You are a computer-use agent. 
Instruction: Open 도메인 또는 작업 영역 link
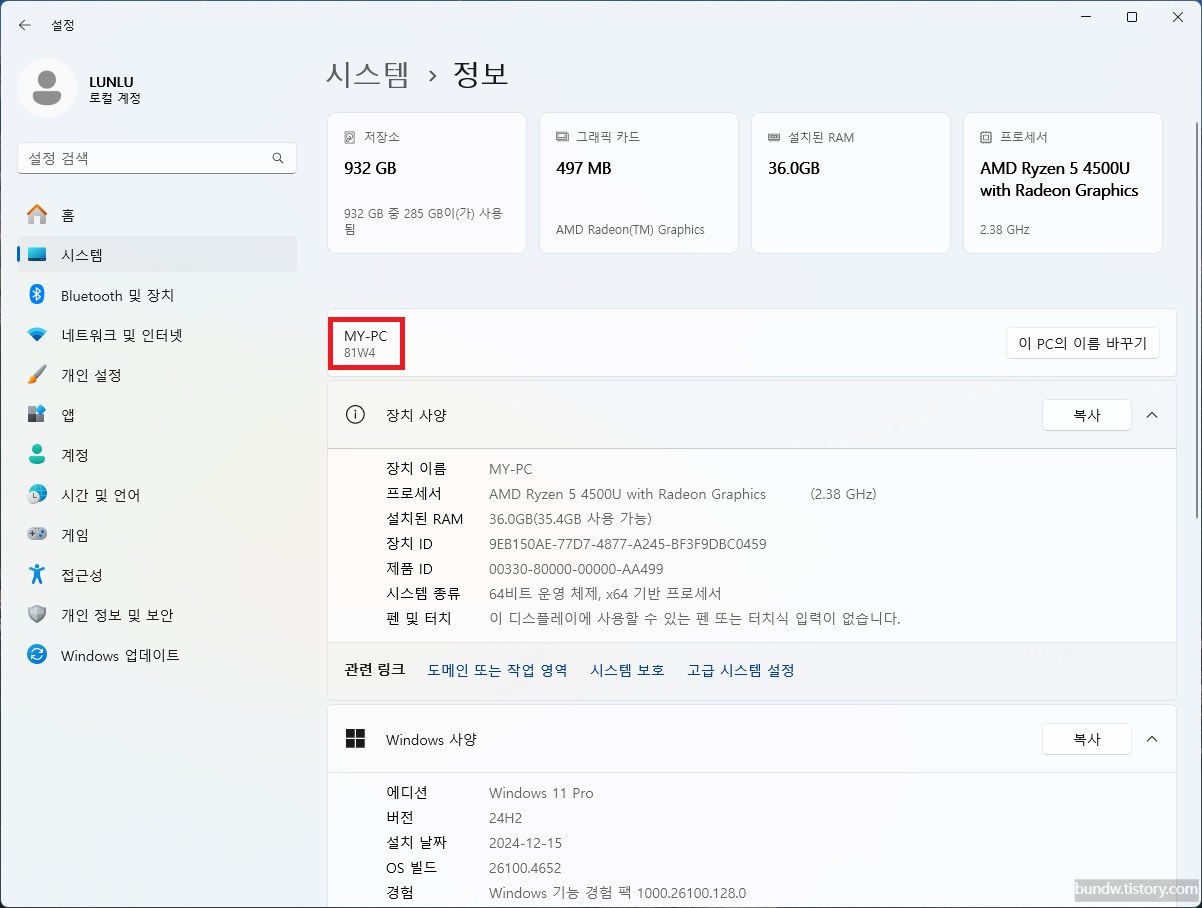[x=497, y=670]
